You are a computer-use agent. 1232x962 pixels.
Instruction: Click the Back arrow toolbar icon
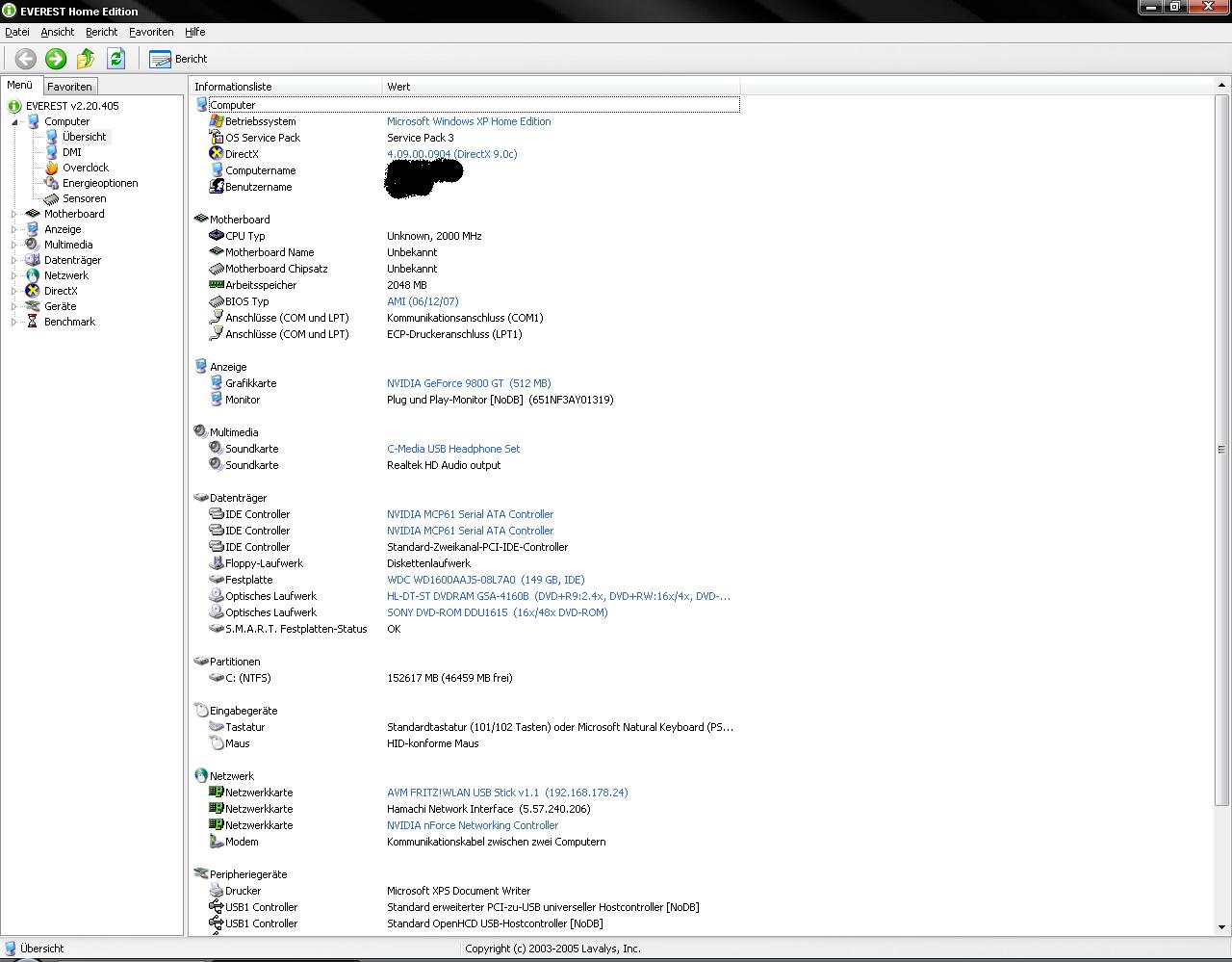[x=26, y=59]
